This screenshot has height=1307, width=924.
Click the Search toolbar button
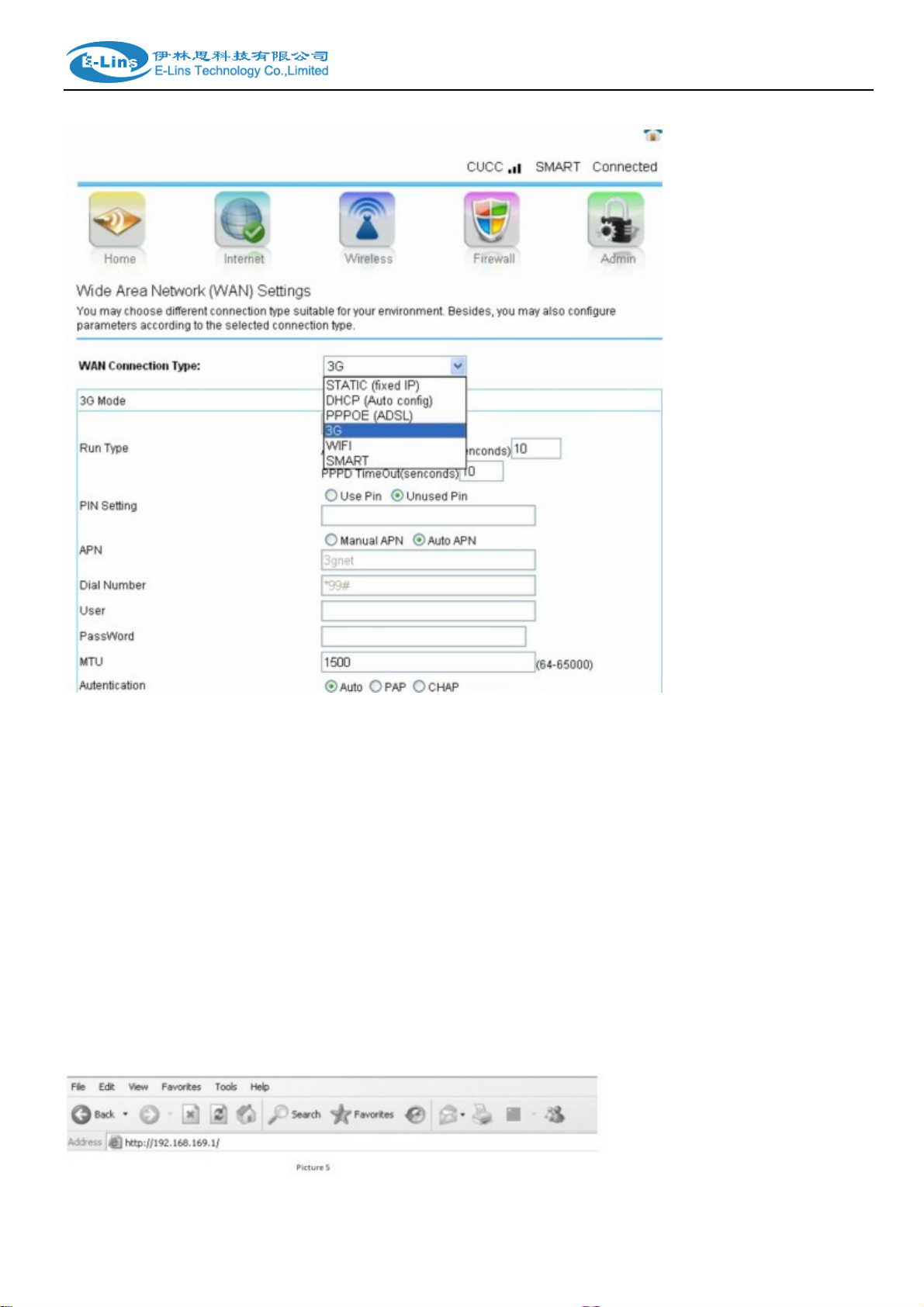tap(295, 1115)
